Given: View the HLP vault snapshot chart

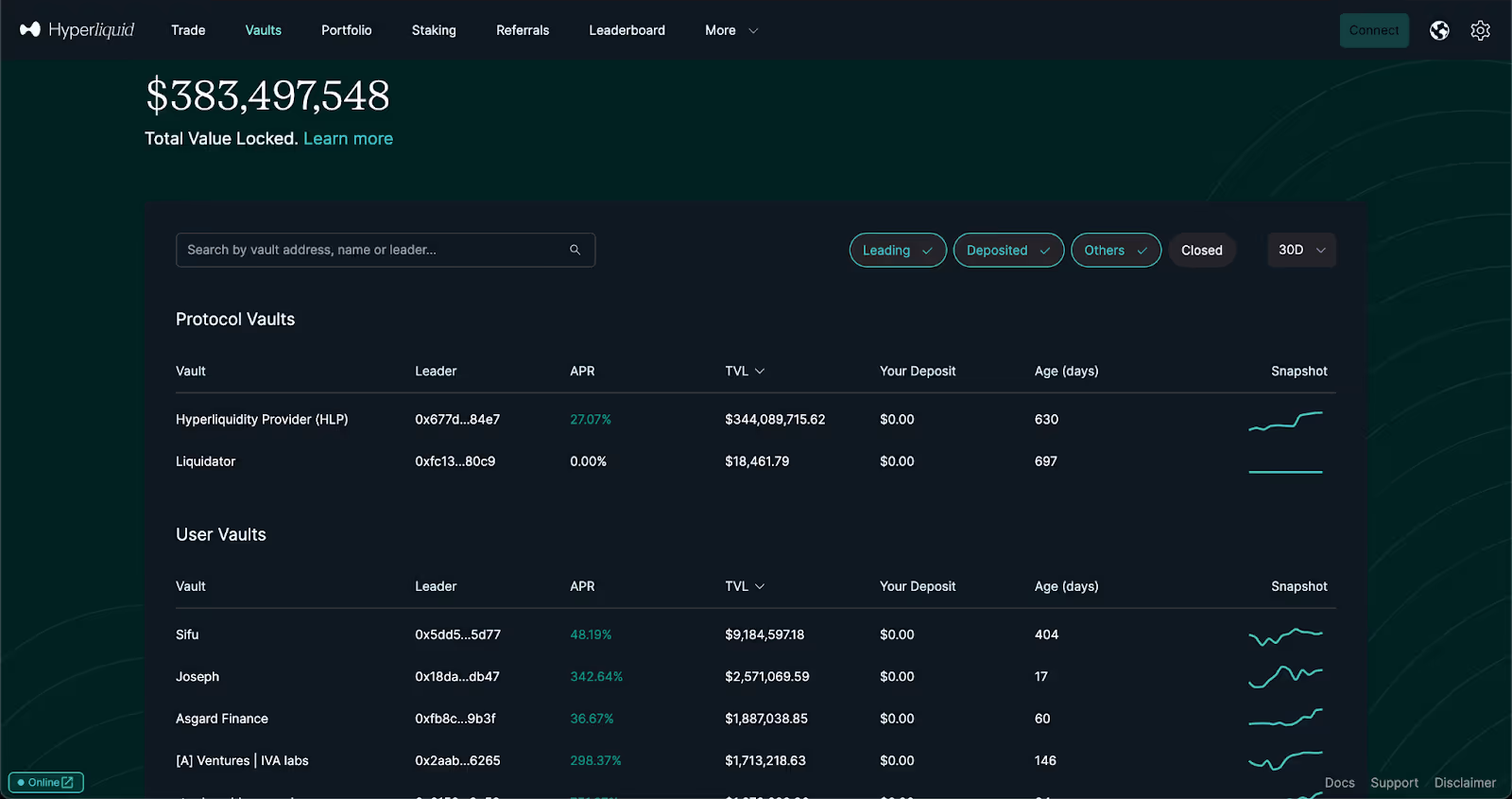Looking at the screenshot, I should coord(1285,420).
